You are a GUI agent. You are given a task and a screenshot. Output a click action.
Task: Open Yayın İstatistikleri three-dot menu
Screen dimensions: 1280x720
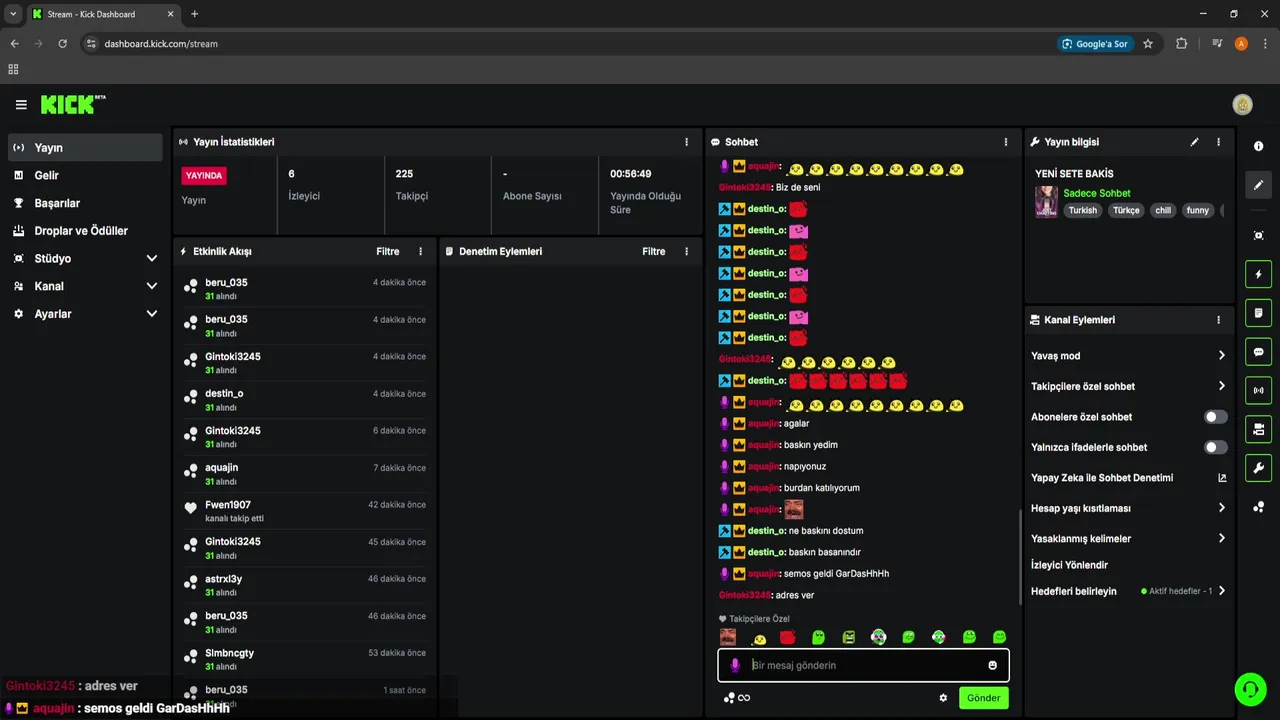(686, 142)
